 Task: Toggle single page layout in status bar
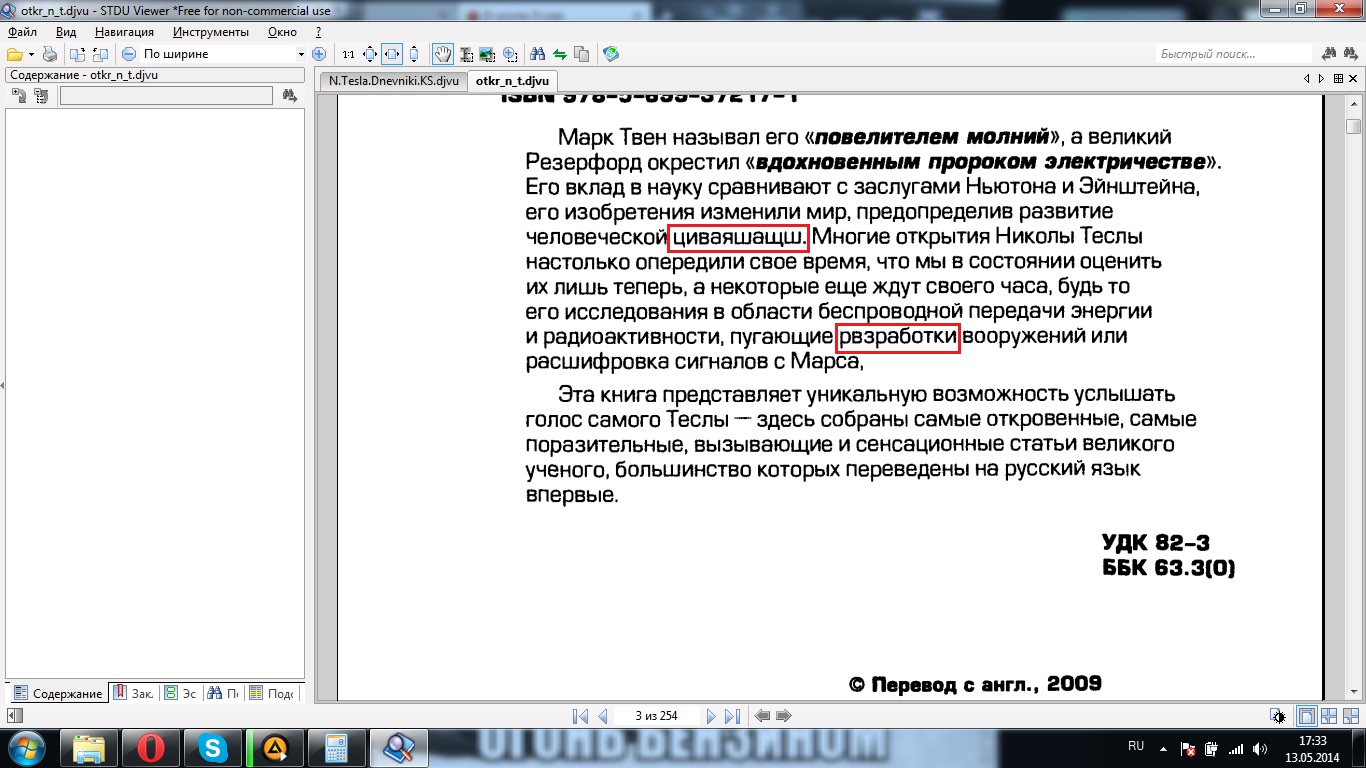tap(1306, 716)
